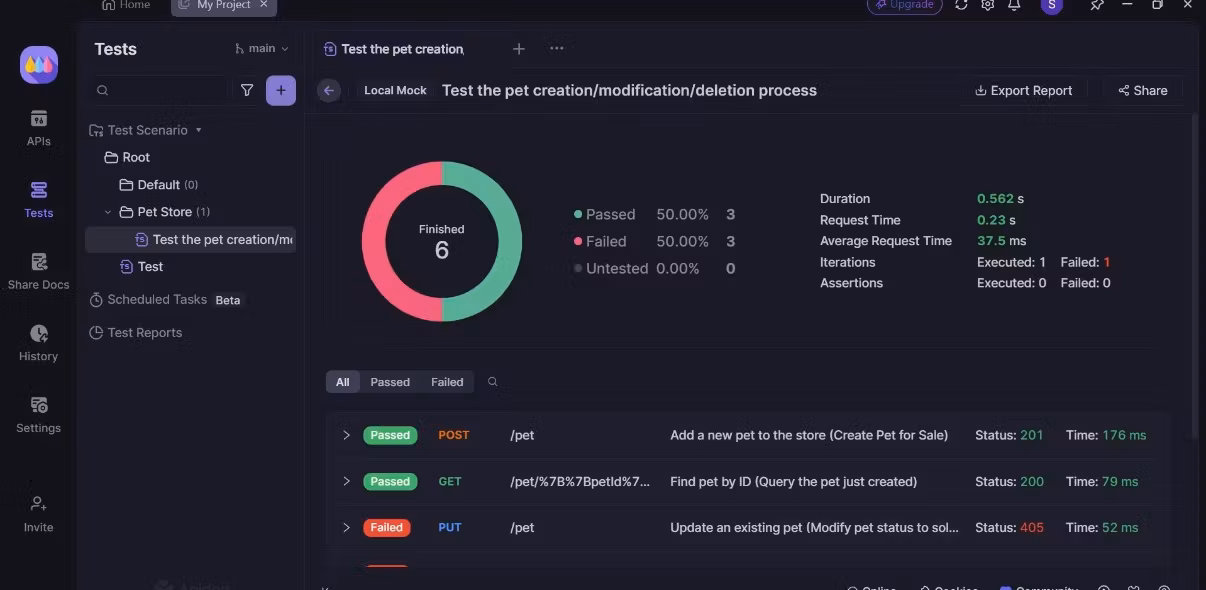This screenshot has height=590, width=1206.
Task: Open the History panel icon
Action: [38, 343]
